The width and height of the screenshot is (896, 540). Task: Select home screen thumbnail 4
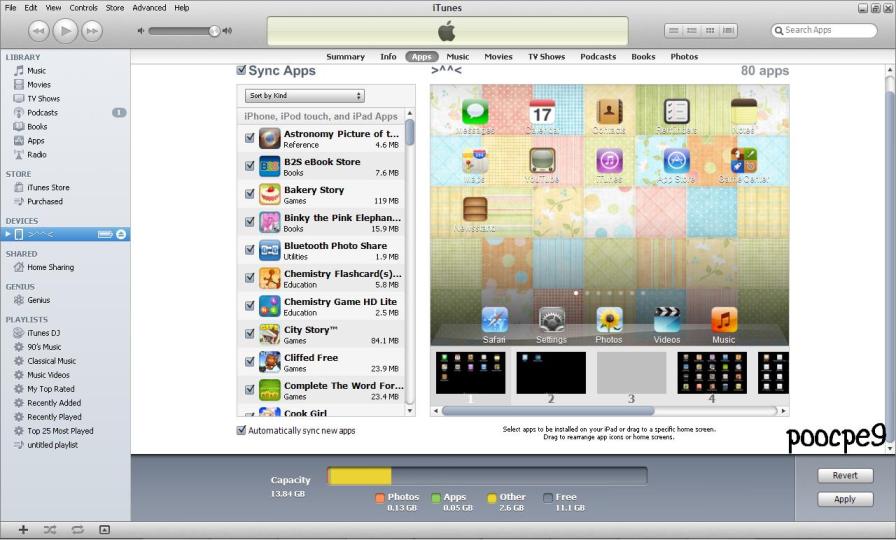[x=712, y=373]
